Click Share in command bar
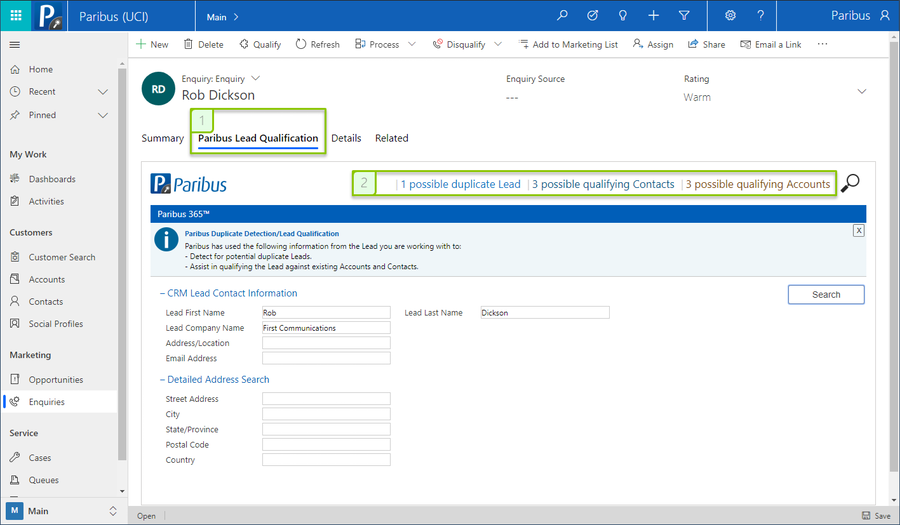Image resolution: width=900 pixels, height=525 pixels. (707, 44)
